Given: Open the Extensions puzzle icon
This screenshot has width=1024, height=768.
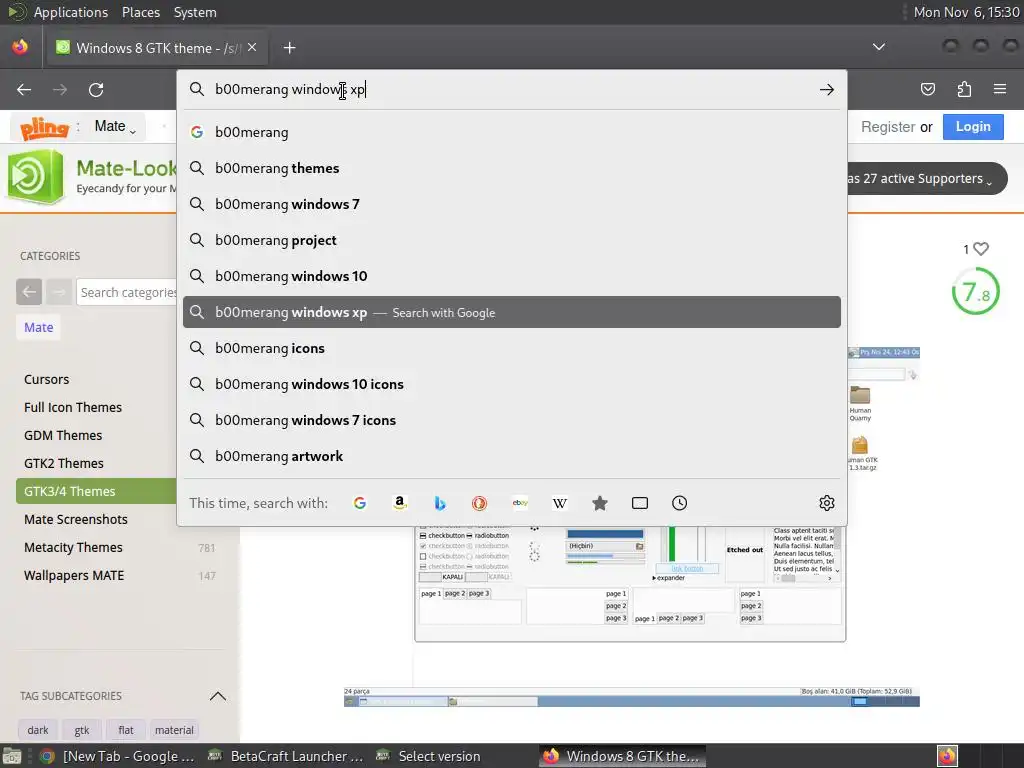Looking at the screenshot, I should click(964, 89).
